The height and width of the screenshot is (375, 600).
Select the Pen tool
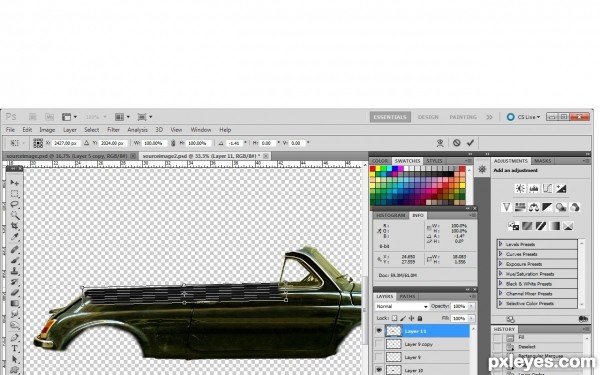15,338
